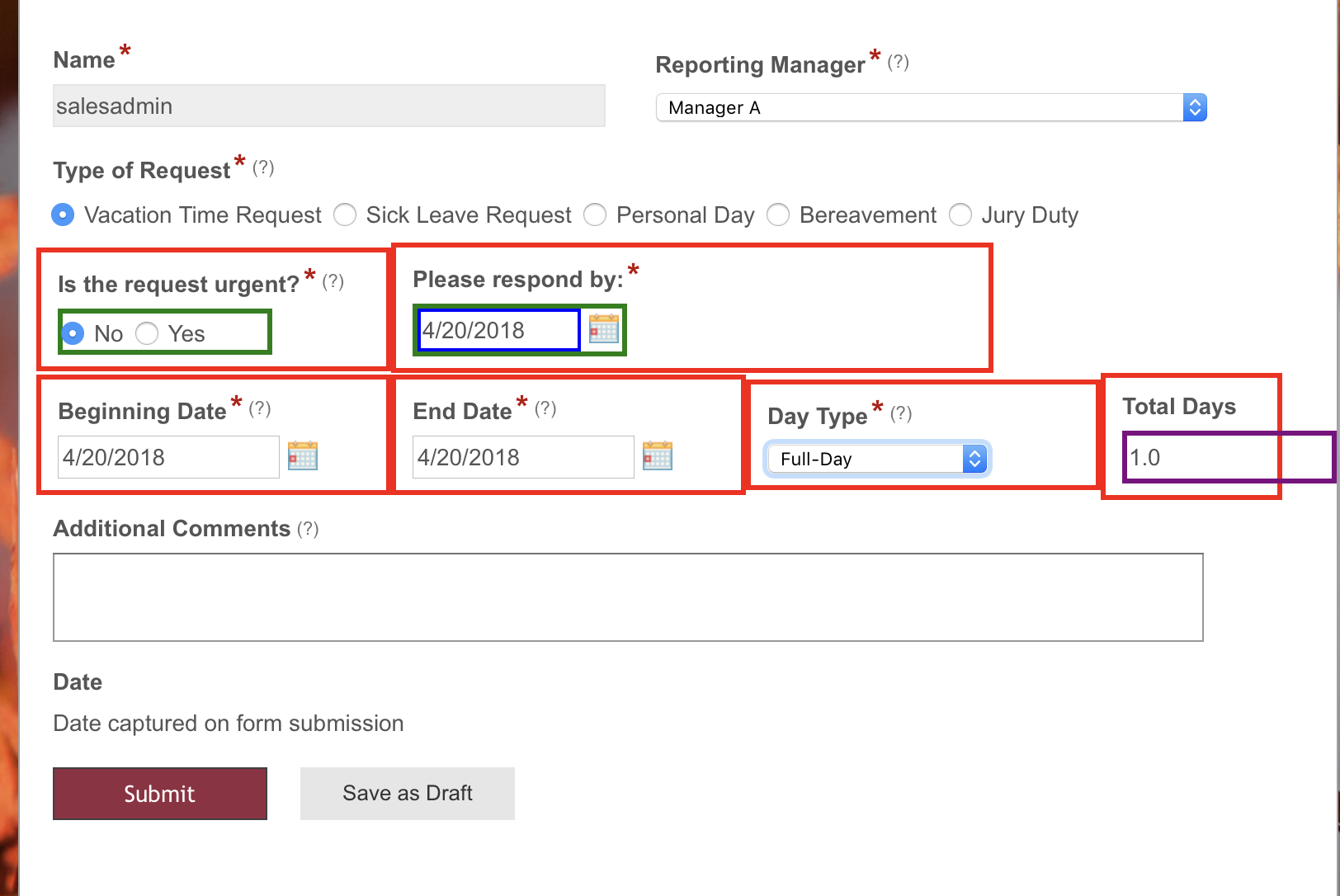
Task: Click the urgent request help (?) icon
Action: point(333,282)
